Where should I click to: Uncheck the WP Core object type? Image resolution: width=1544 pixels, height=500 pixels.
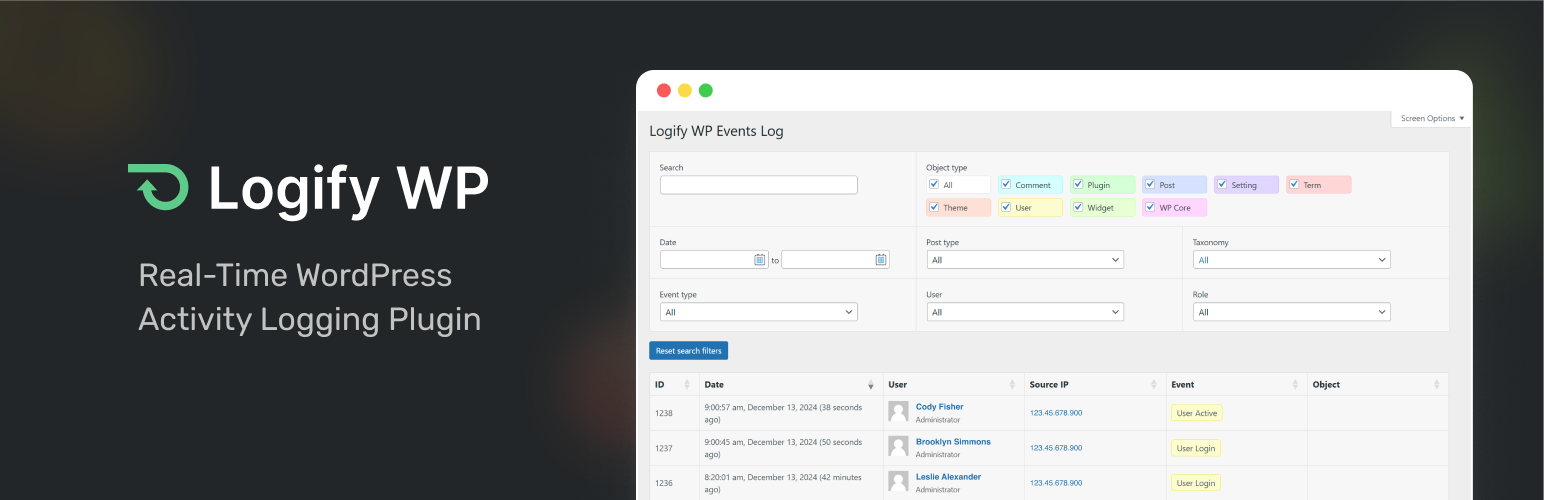click(x=1150, y=207)
